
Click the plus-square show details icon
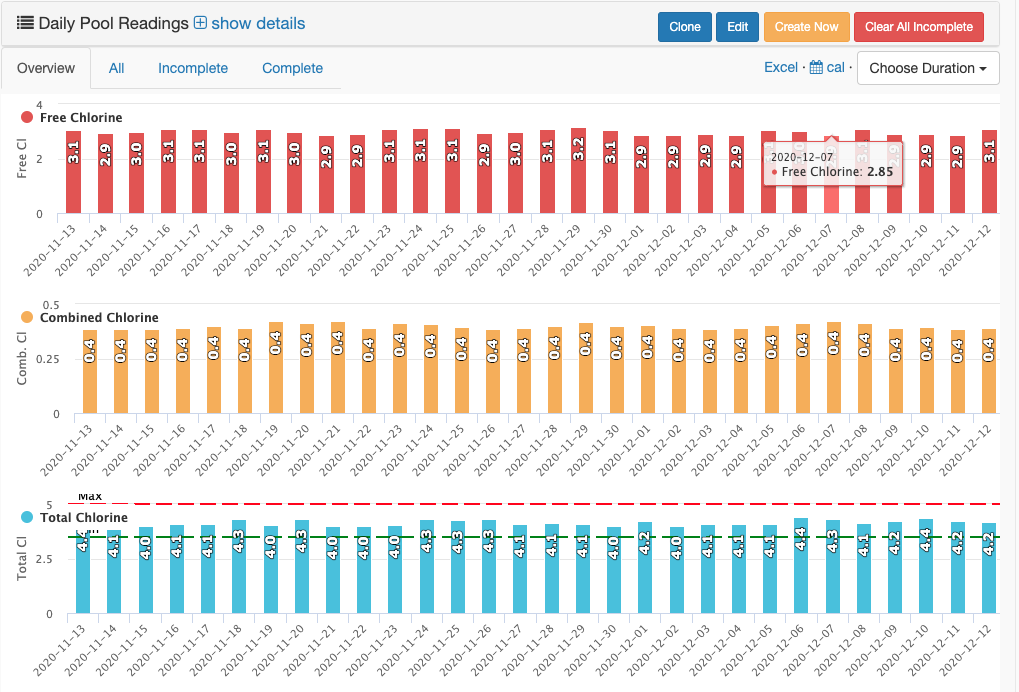tap(200, 23)
